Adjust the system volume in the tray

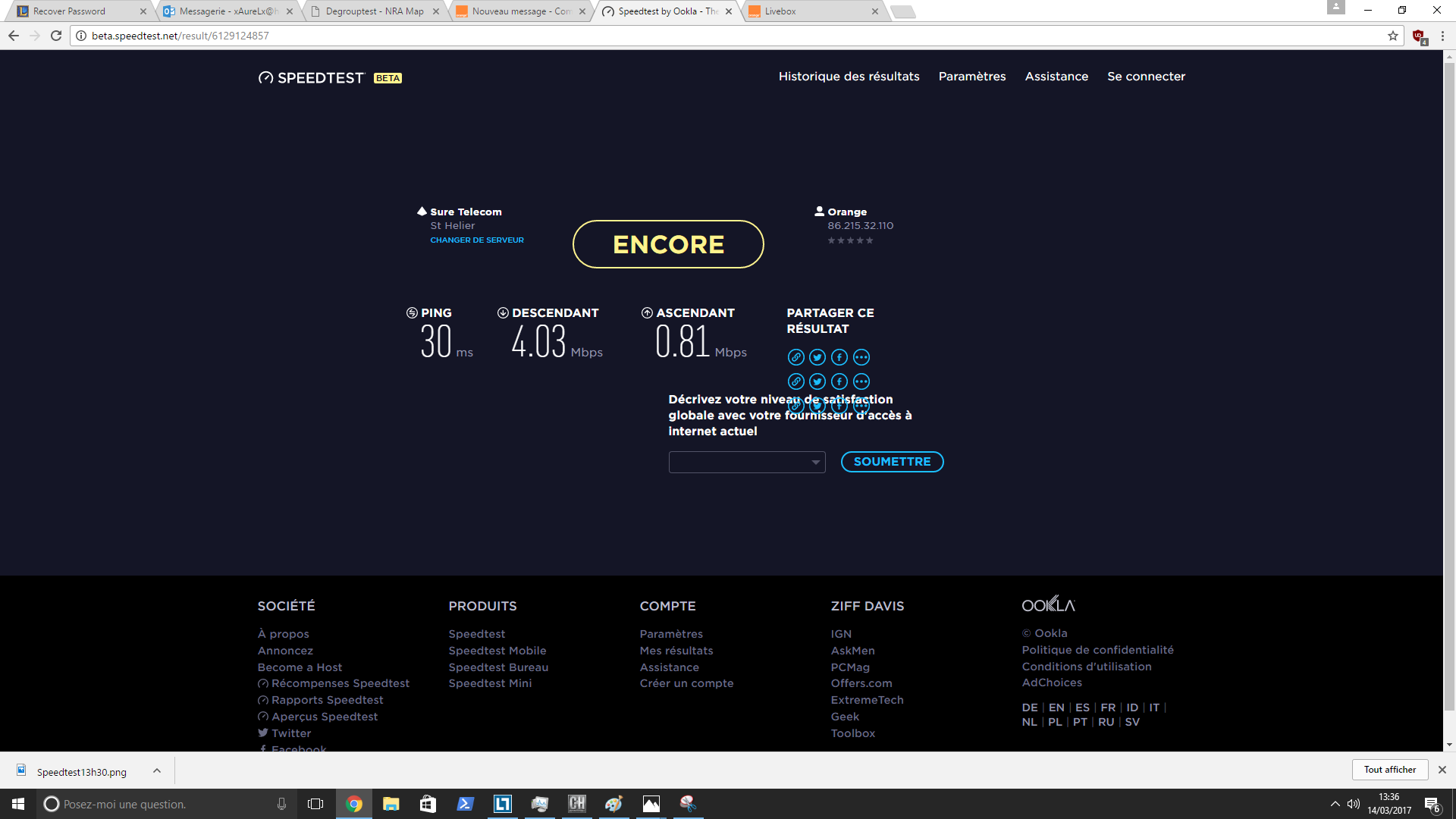click(1354, 804)
